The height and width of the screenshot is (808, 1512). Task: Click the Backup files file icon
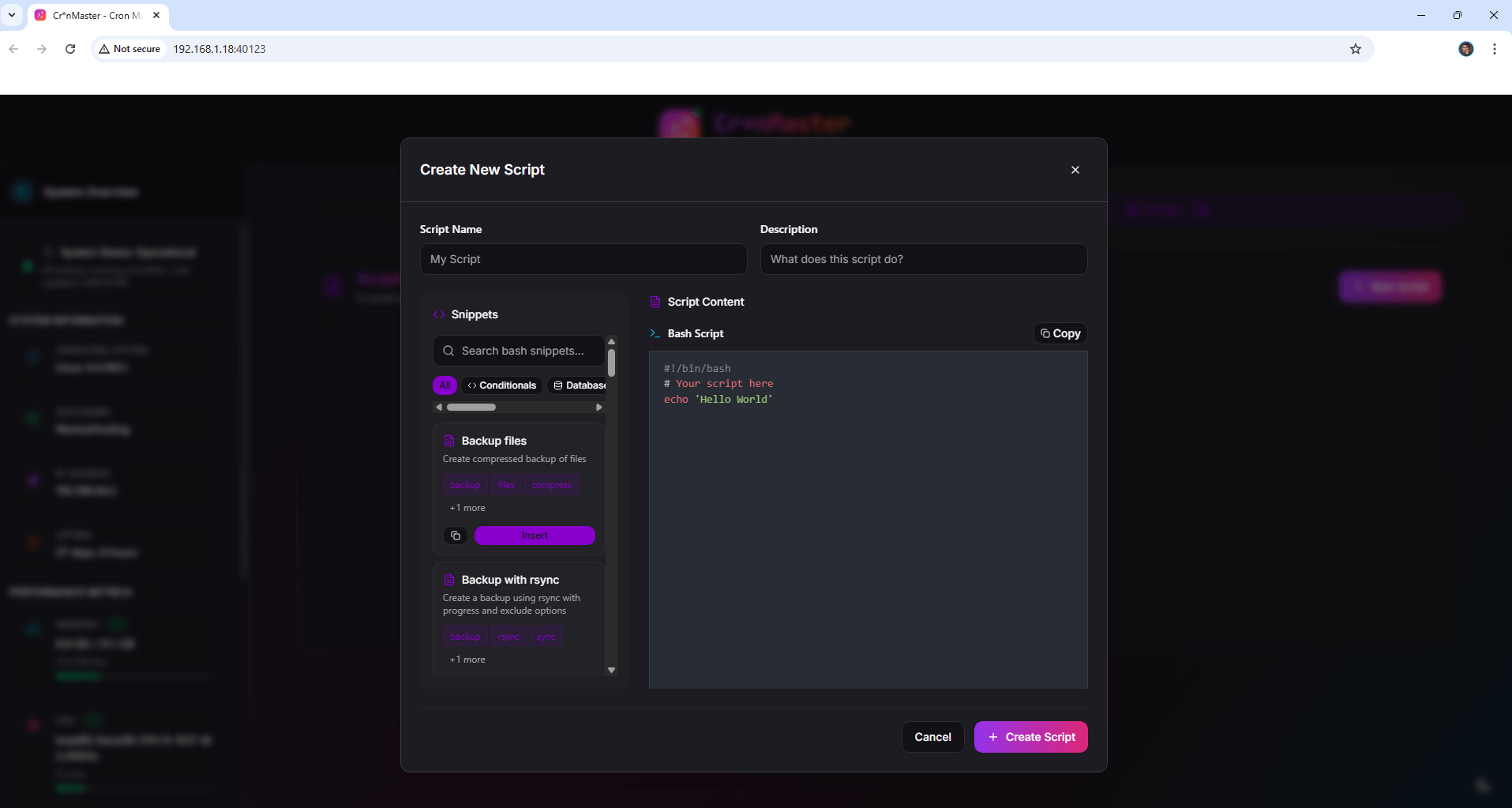pyautogui.click(x=449, y=441)
